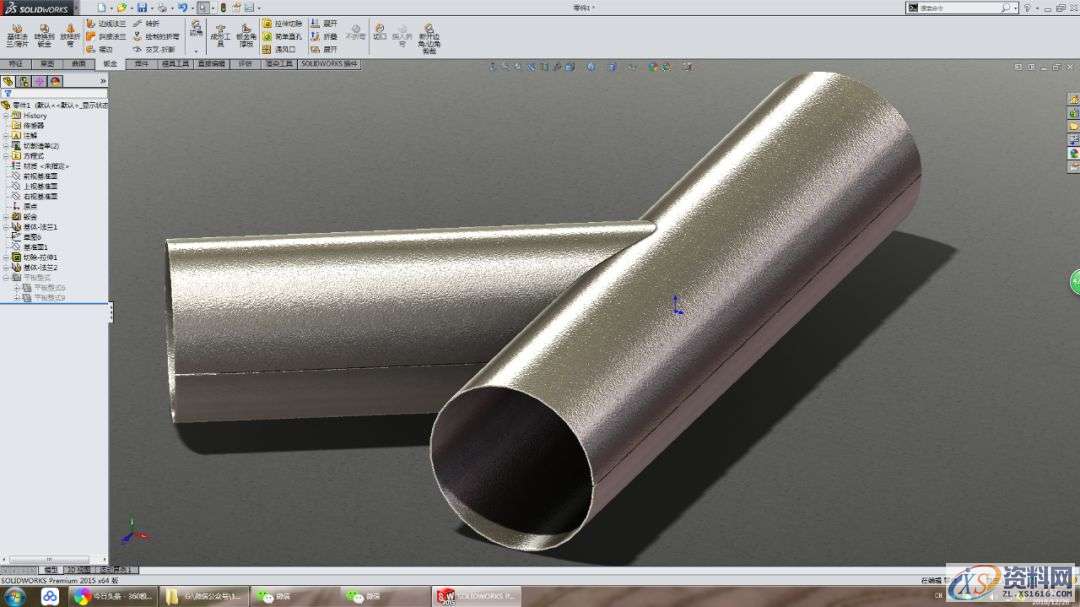Collapse the 钣金 folder in feature tree
Screen dimensions: 1080x607
coord(5,216)
